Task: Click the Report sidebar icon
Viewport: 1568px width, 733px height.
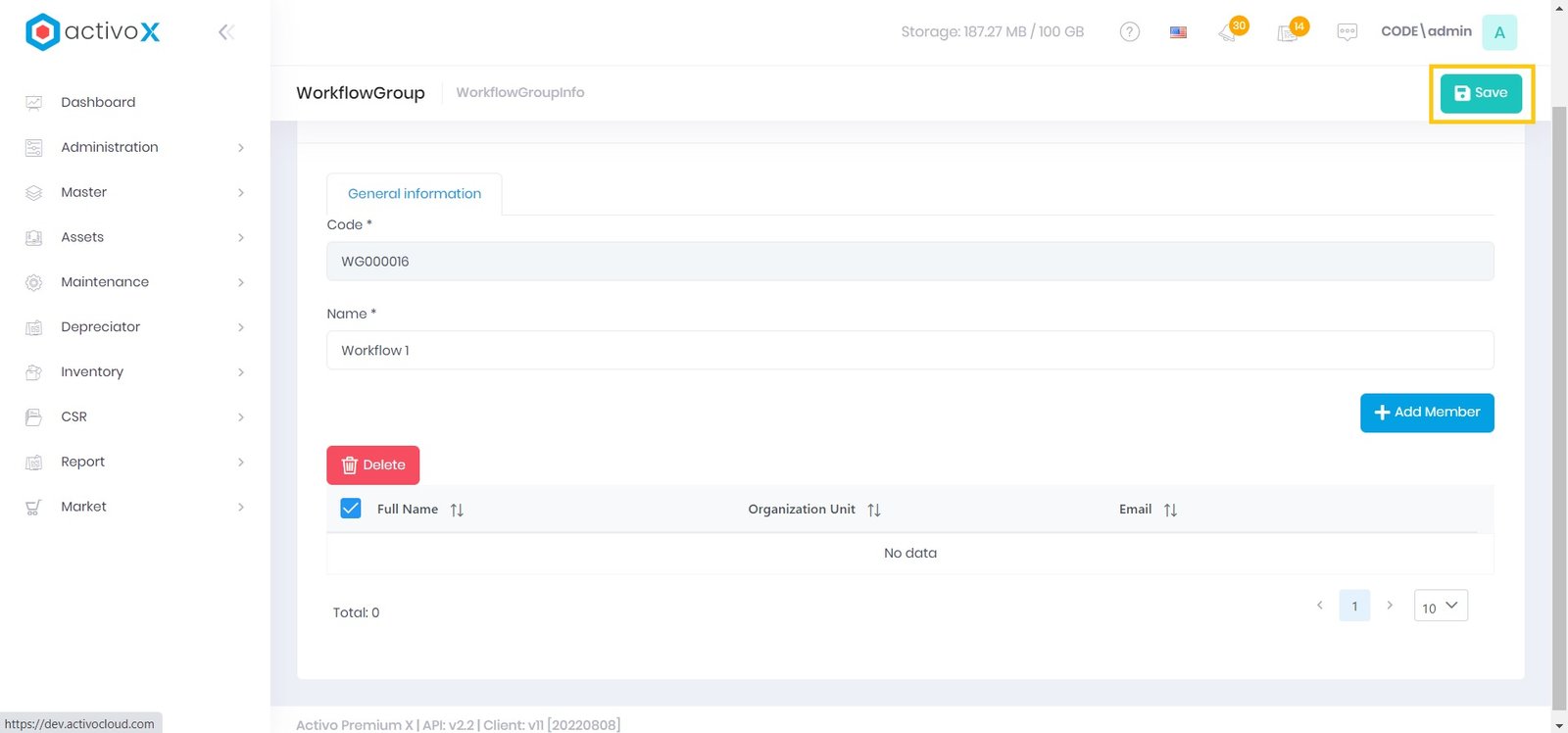Action: [x=33, y=463]
